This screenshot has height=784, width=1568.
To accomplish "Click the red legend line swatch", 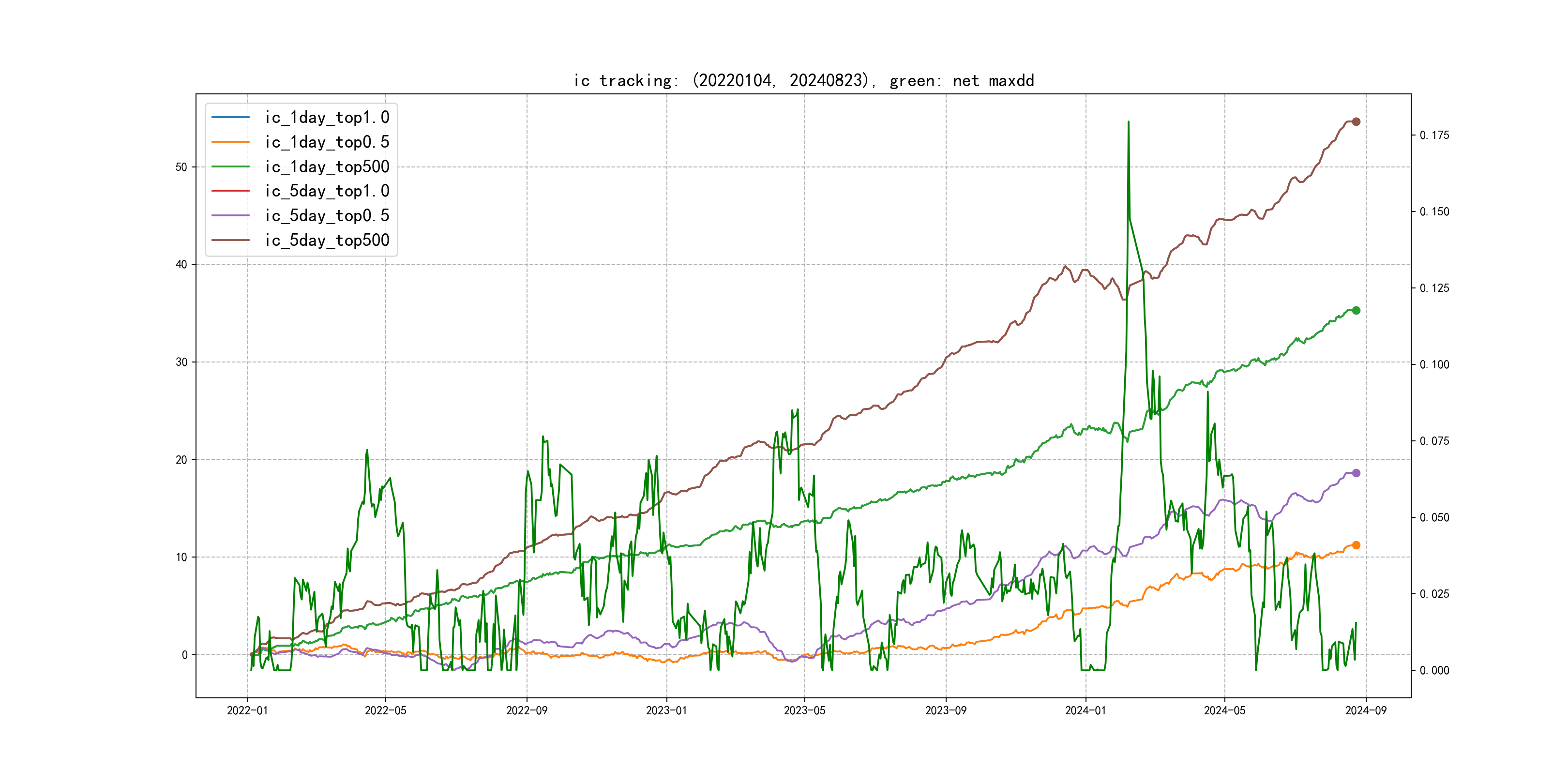I will click(x=231, y=191).
